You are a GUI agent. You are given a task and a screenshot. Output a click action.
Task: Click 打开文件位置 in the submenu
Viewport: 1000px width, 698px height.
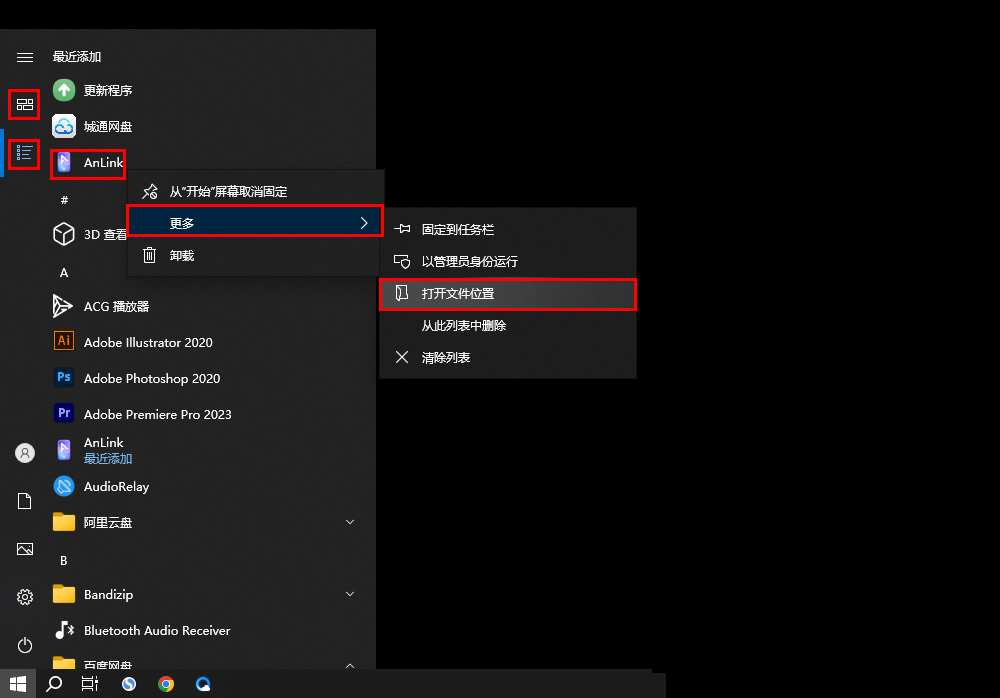(508, 293)
